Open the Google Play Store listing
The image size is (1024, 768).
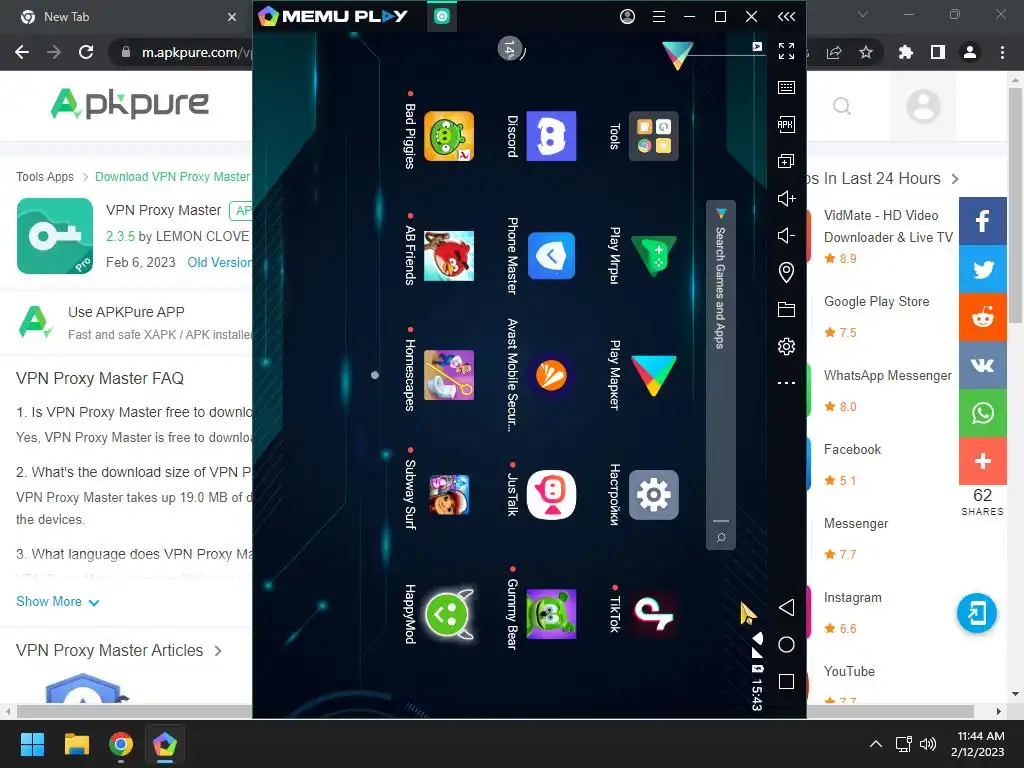pos(876,301)
